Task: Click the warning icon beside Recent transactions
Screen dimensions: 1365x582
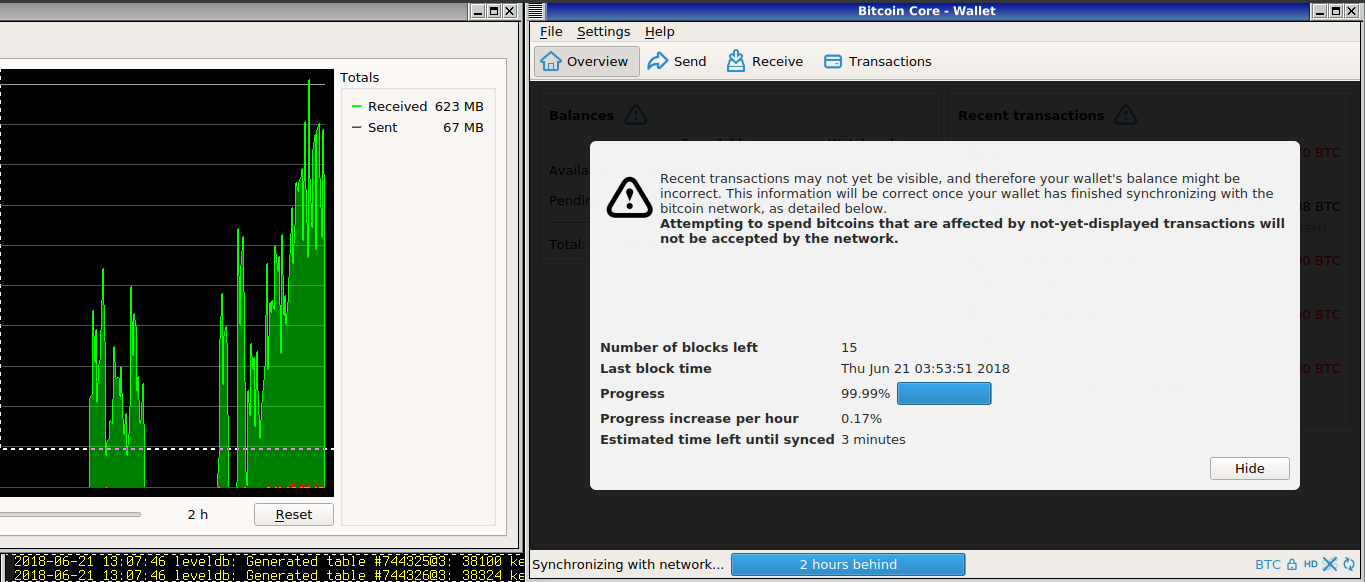Action: pos(1126,115)
